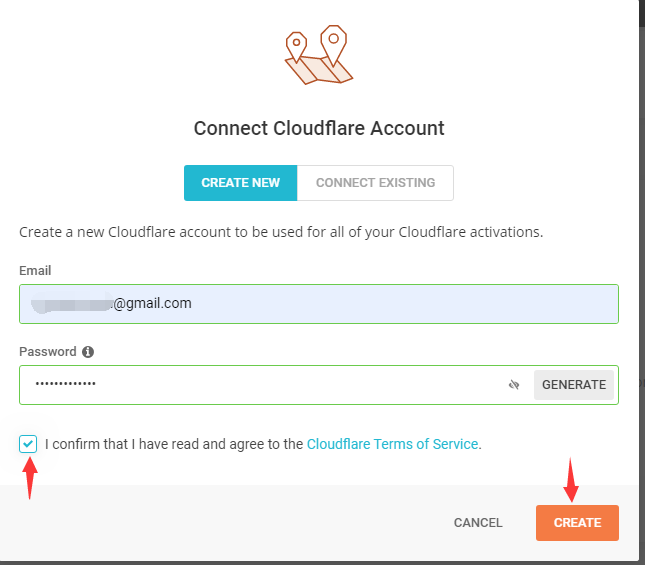The image size is (645, 565).
Task: Click the blurred part of the email address
Action: click(x=70, y=304)
